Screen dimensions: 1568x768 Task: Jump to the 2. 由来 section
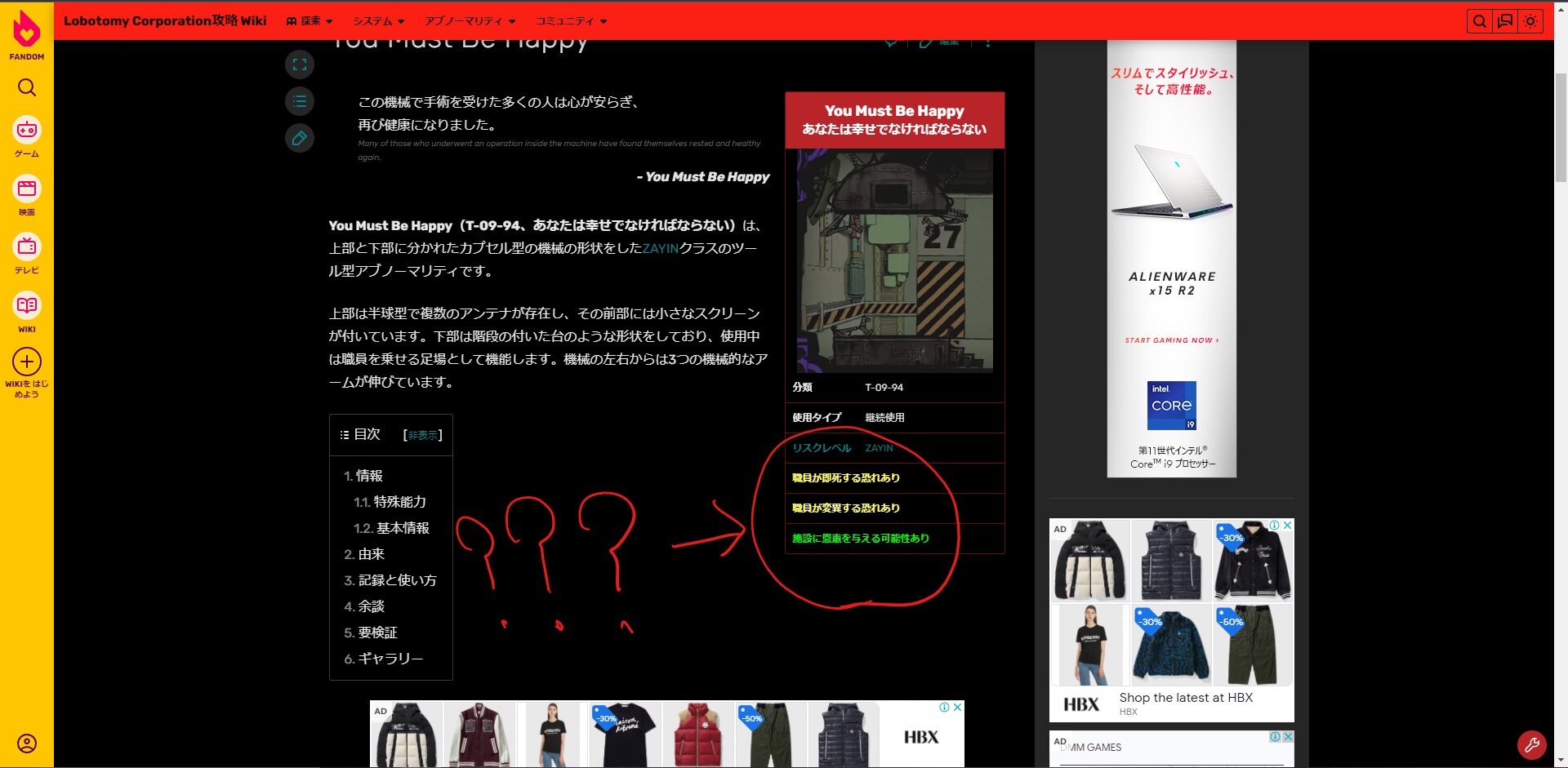pyautogui.click(x=364, y=554)
